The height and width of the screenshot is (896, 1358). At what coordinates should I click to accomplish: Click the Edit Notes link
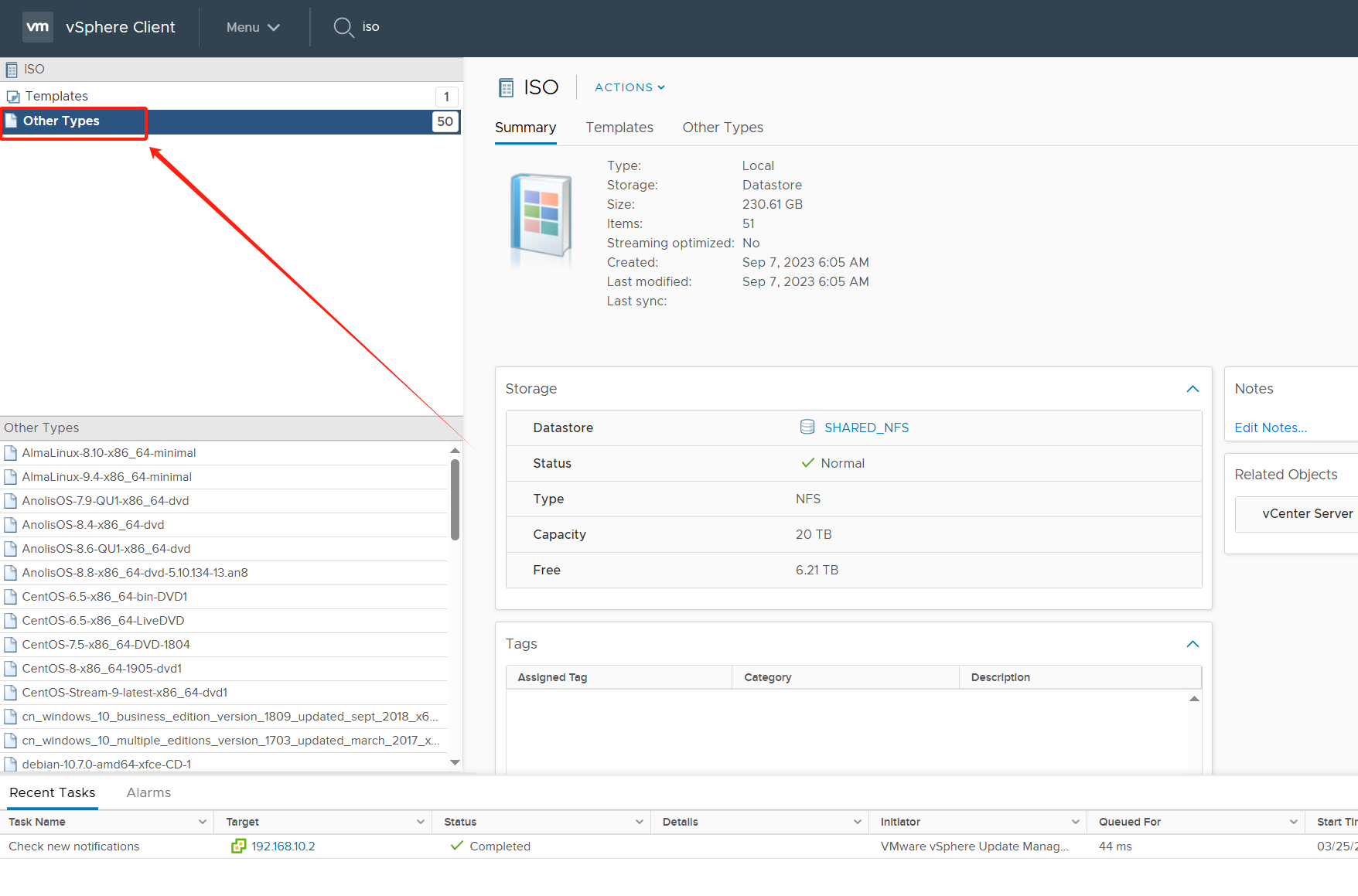(x=1271, y=428)
